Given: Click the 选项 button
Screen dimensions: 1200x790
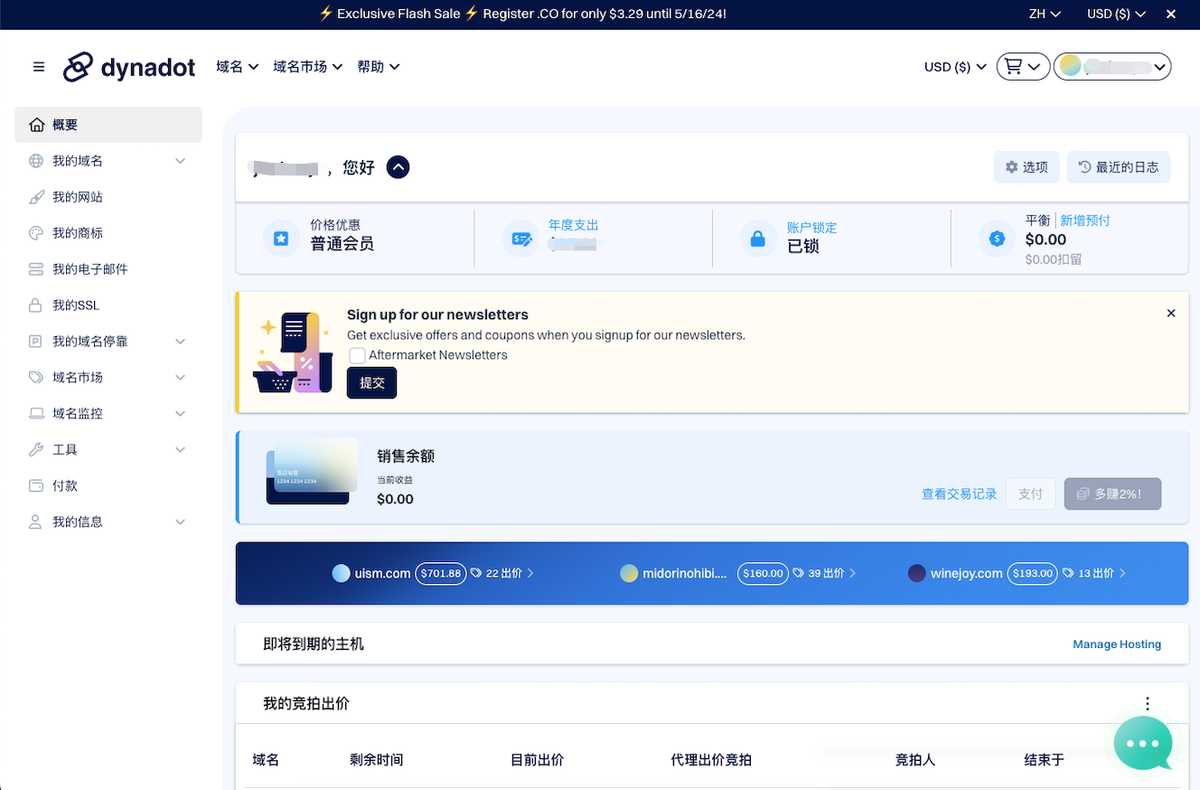Looking at the screenshot, I should coord(1026,167).
